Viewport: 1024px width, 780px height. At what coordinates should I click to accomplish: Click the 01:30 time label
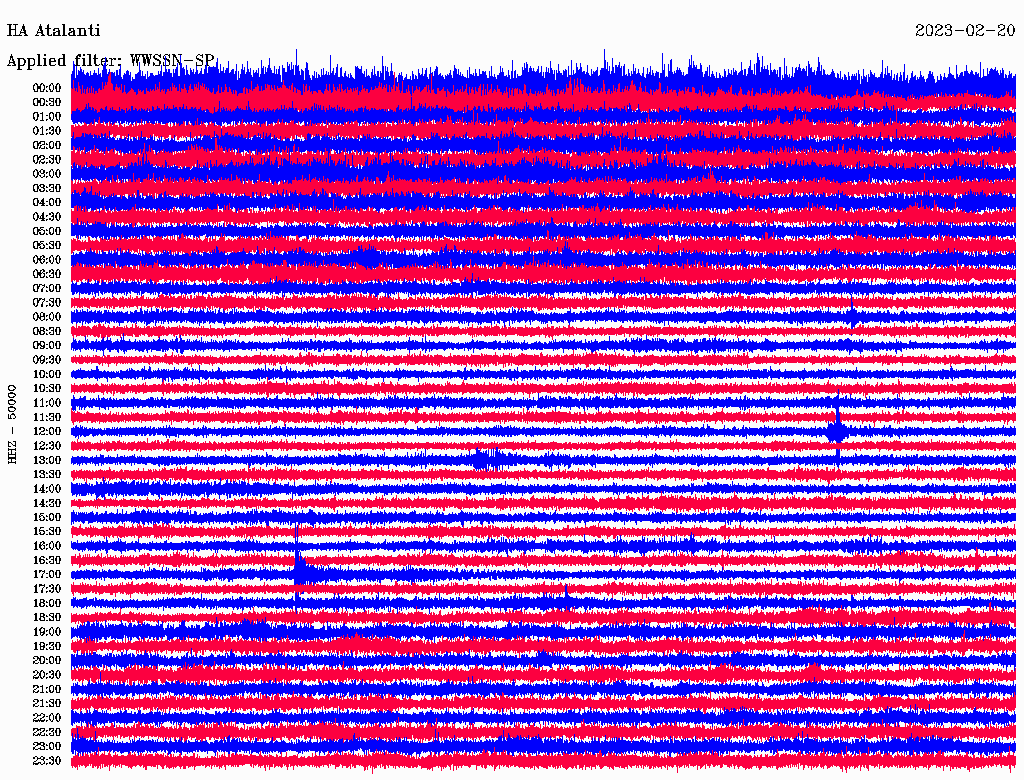tap(47, 131)
